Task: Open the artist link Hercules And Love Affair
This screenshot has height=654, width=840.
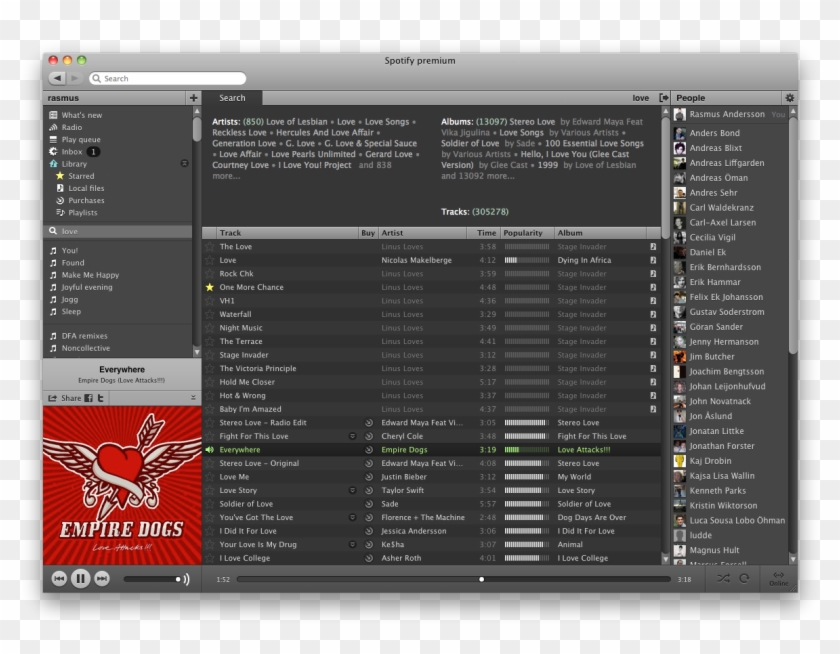Action: 325,132
